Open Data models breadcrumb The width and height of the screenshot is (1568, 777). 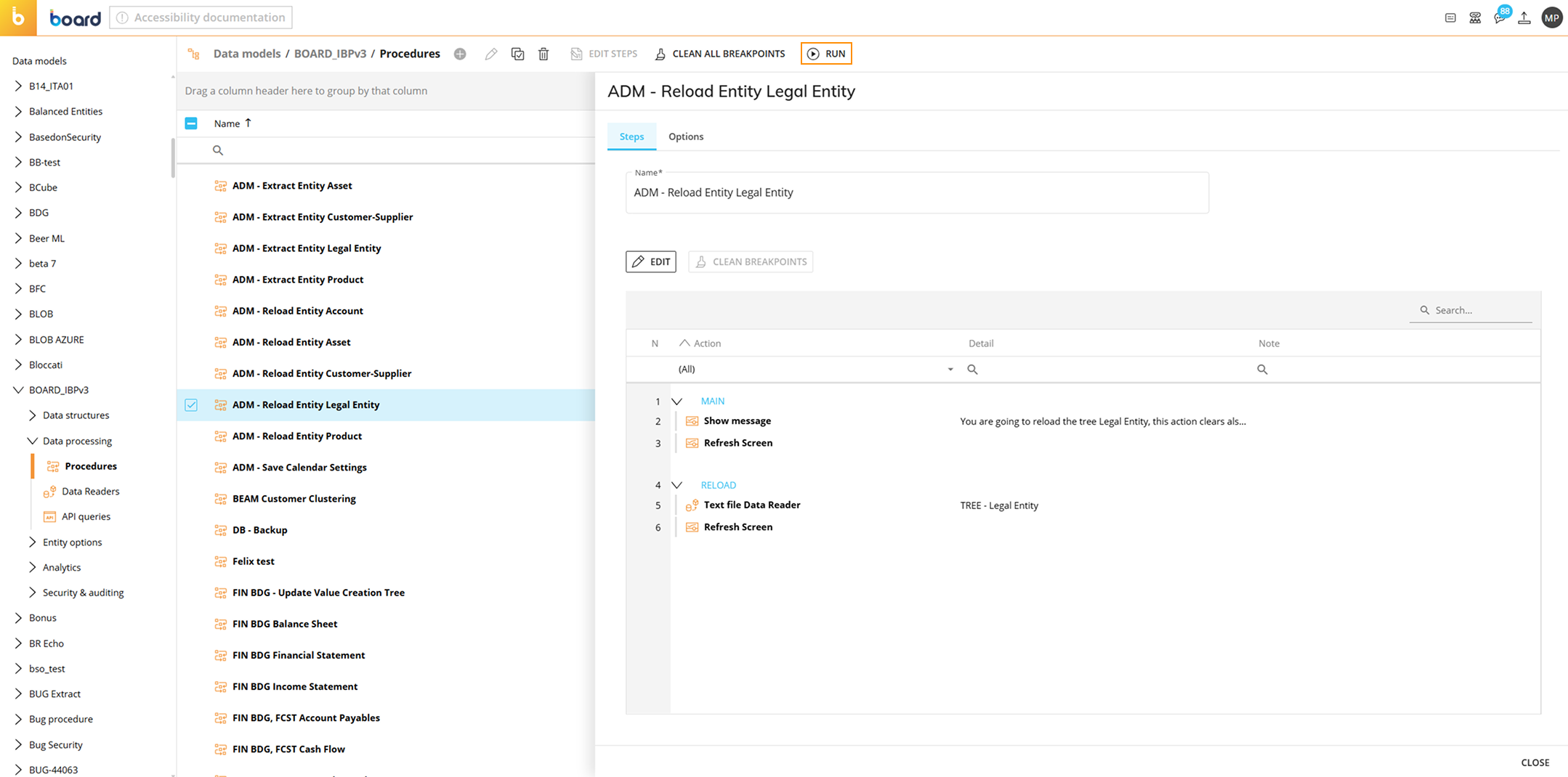pos(247,54)
